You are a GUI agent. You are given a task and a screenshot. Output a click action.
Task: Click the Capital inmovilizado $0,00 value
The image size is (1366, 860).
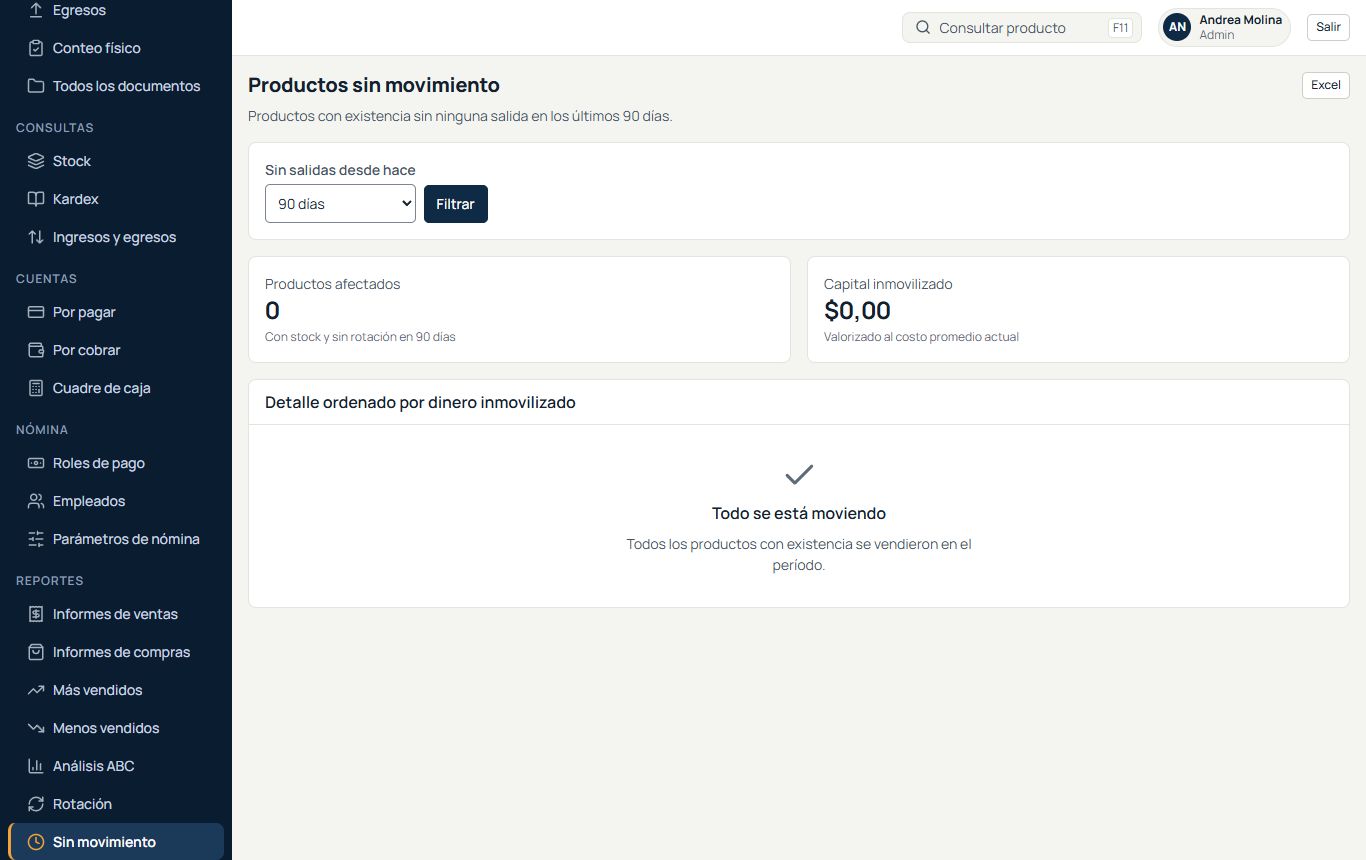tap(857, 311)
